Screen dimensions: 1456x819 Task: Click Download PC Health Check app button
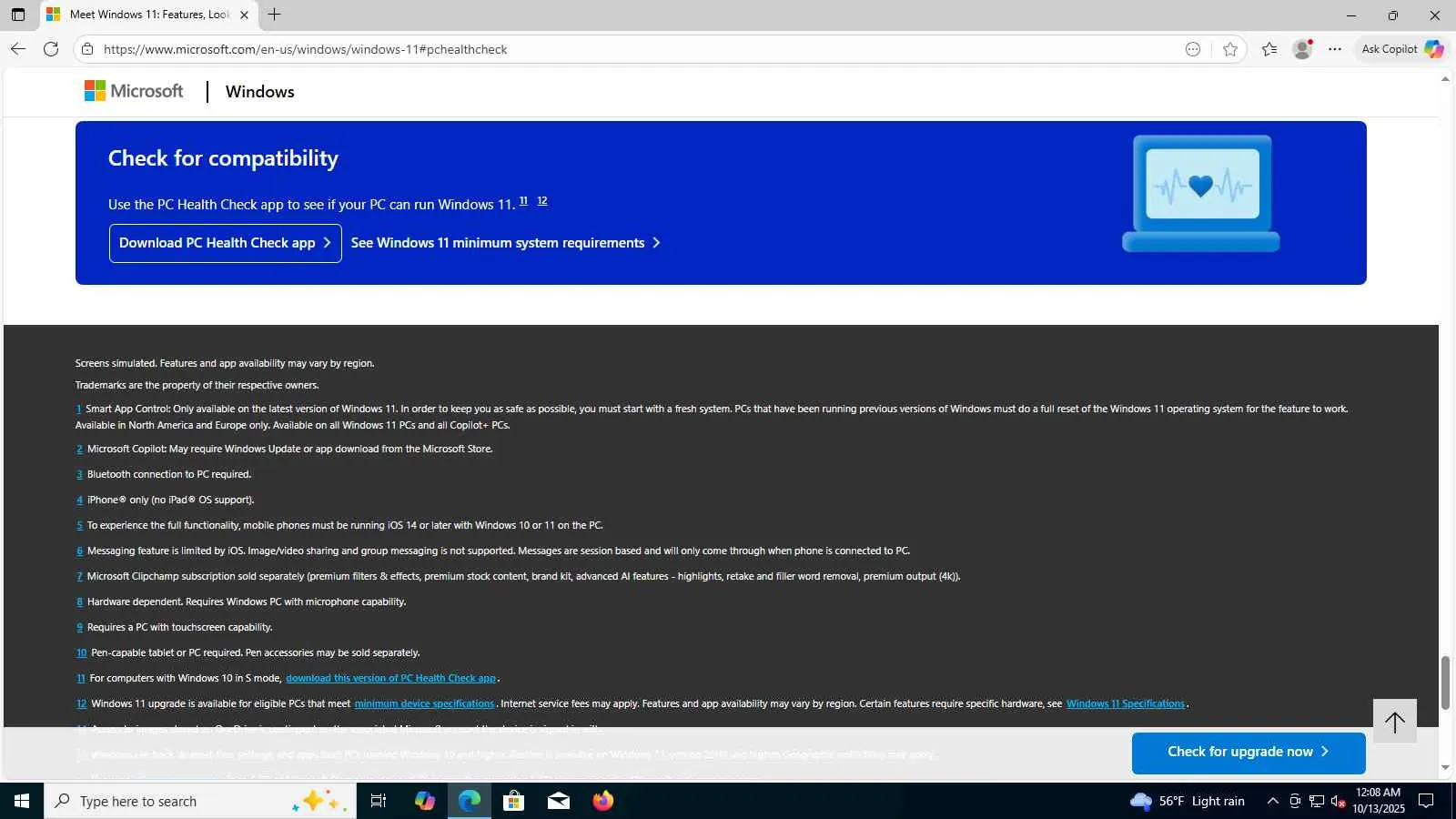226,243
